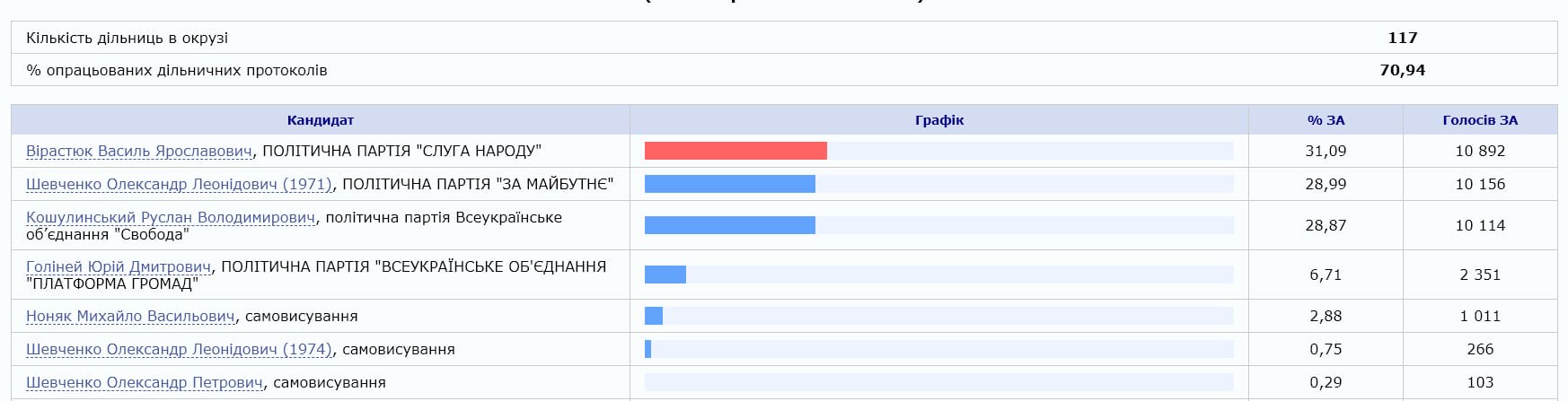
Task: Click the blue bar in Кошулинський's row
Action: click(729, 225)
